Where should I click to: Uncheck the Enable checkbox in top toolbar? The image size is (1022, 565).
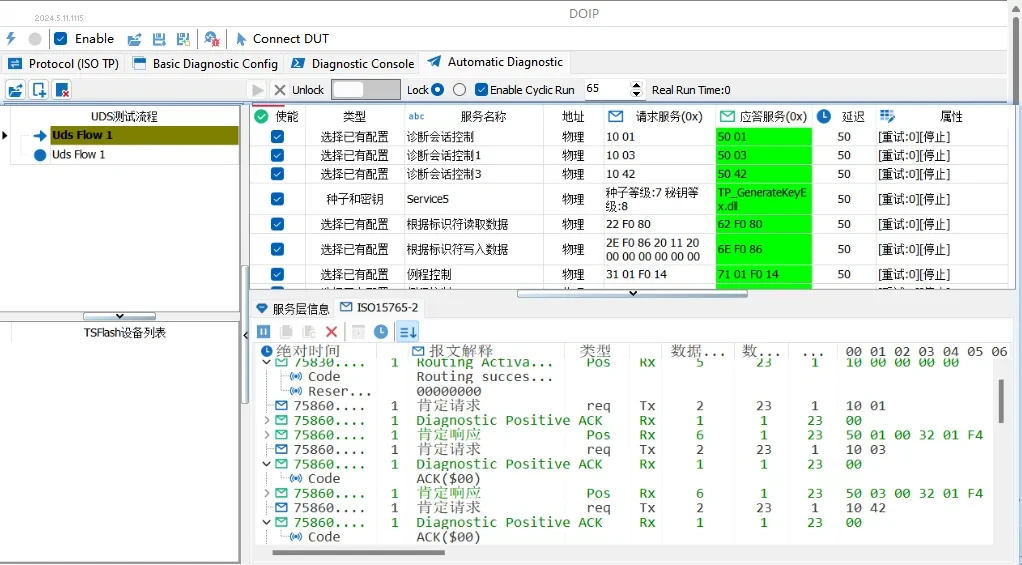click(x=61, y=39)
